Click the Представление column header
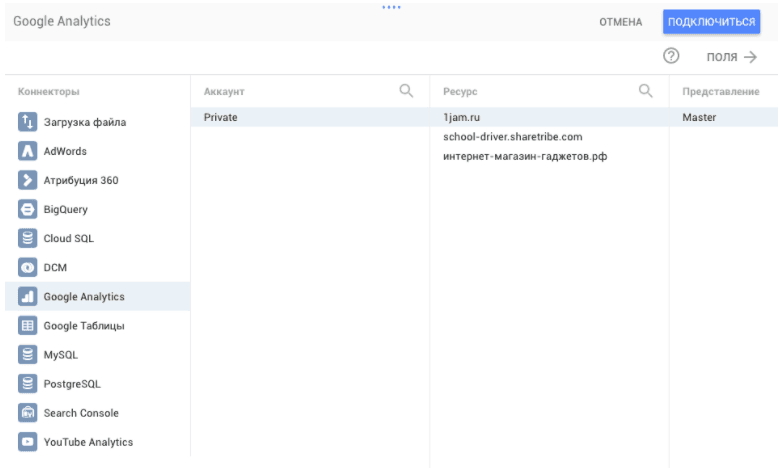This screenshot has height=468, width=779. [720, 91]
